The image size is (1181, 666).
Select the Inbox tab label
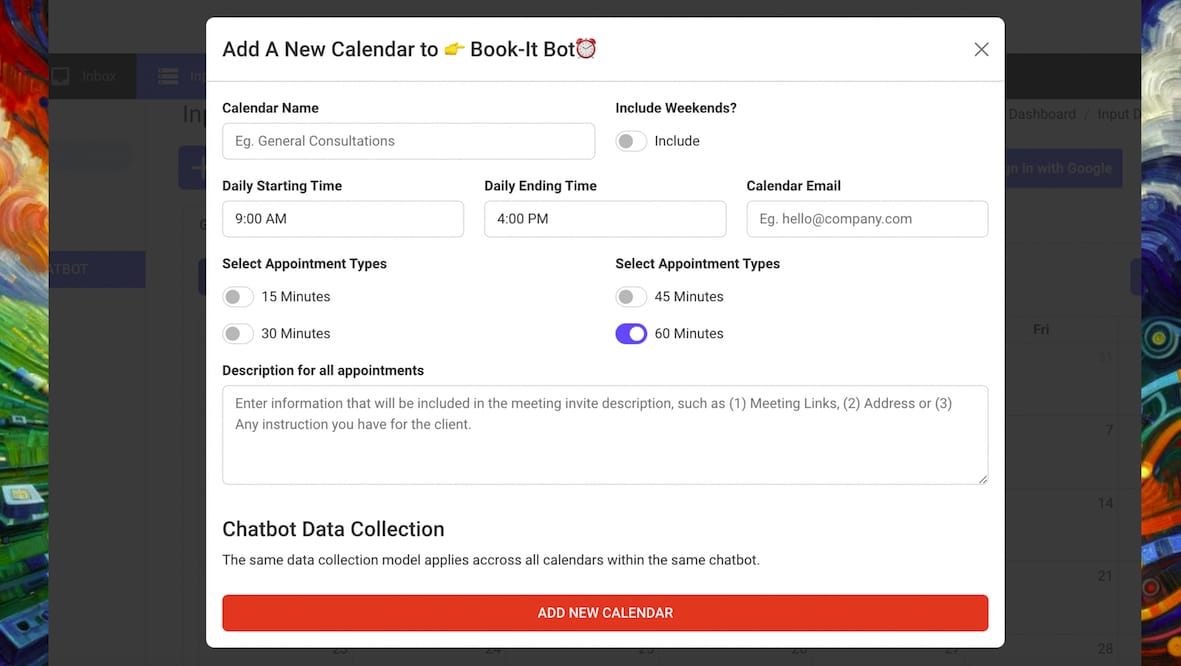(99, 76)
